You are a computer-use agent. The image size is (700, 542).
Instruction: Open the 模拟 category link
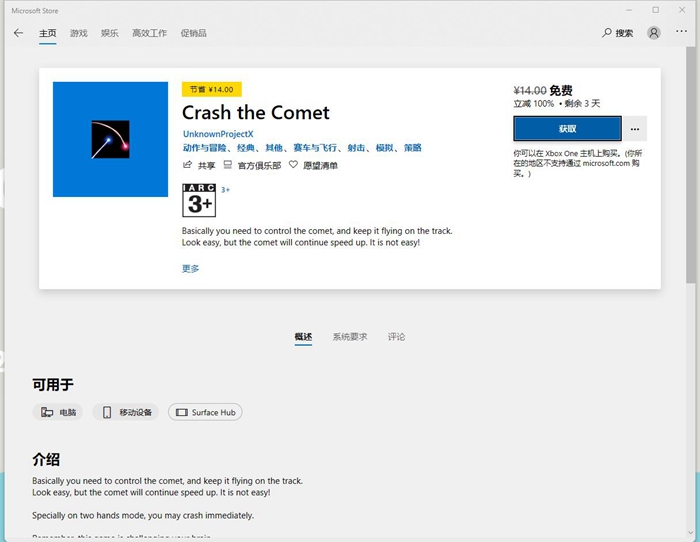[x=384, y=148]
